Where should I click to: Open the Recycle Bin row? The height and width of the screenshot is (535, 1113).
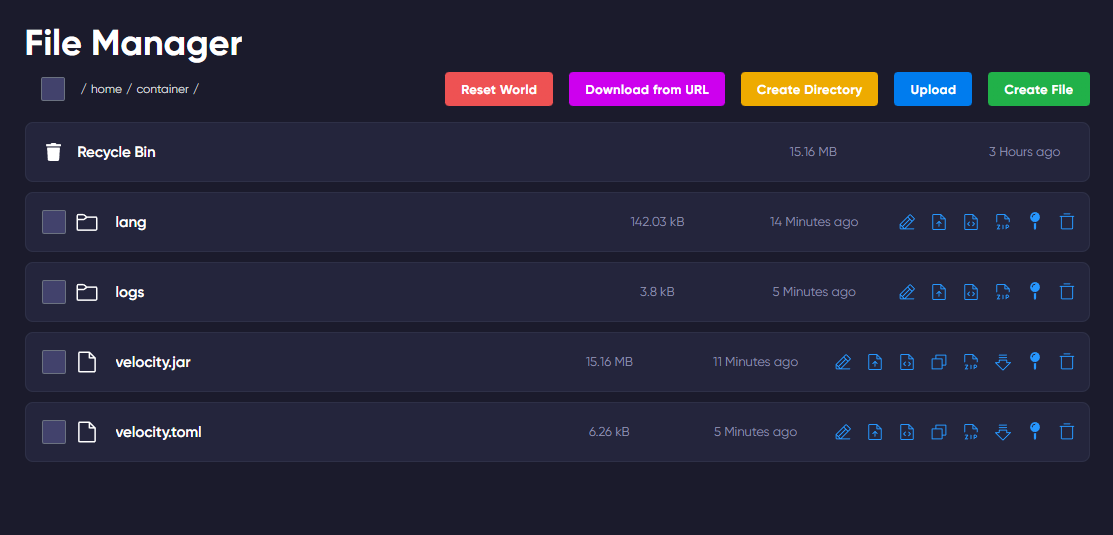click(x=117, y=152)
